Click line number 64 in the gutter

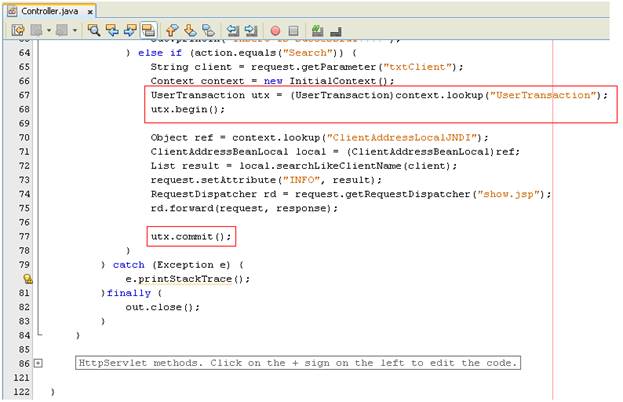(x=24, y=52)
